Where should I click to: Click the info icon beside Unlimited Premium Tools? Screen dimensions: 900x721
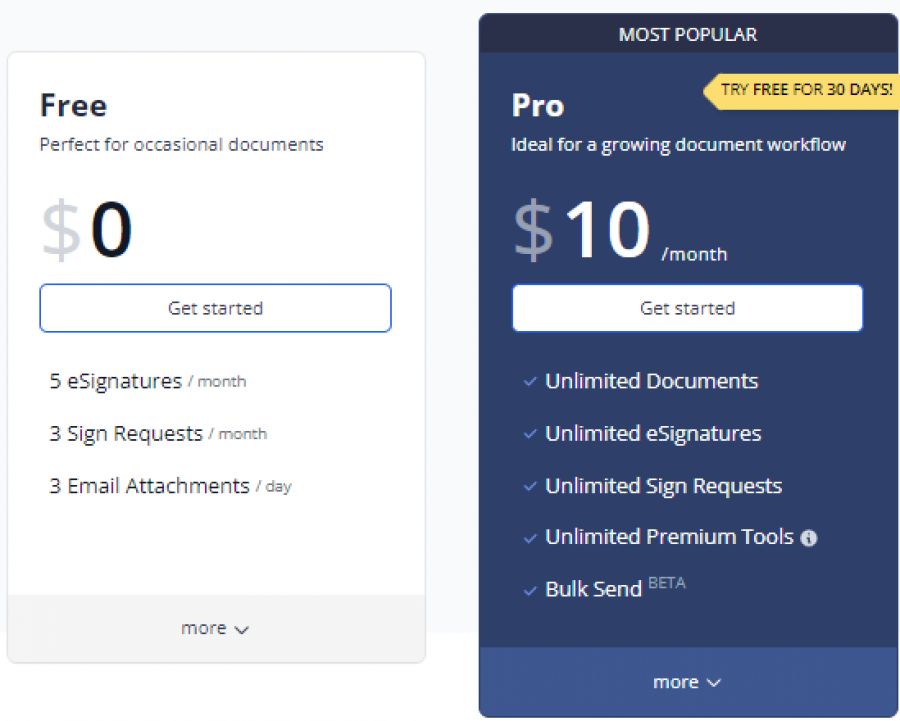pyautogui.click(x=808, y=538)
